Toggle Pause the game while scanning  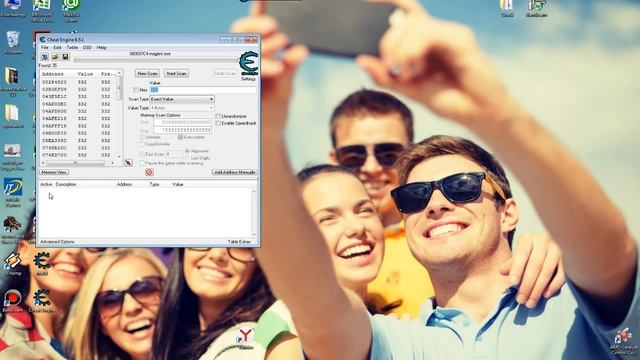click(142, 163)
